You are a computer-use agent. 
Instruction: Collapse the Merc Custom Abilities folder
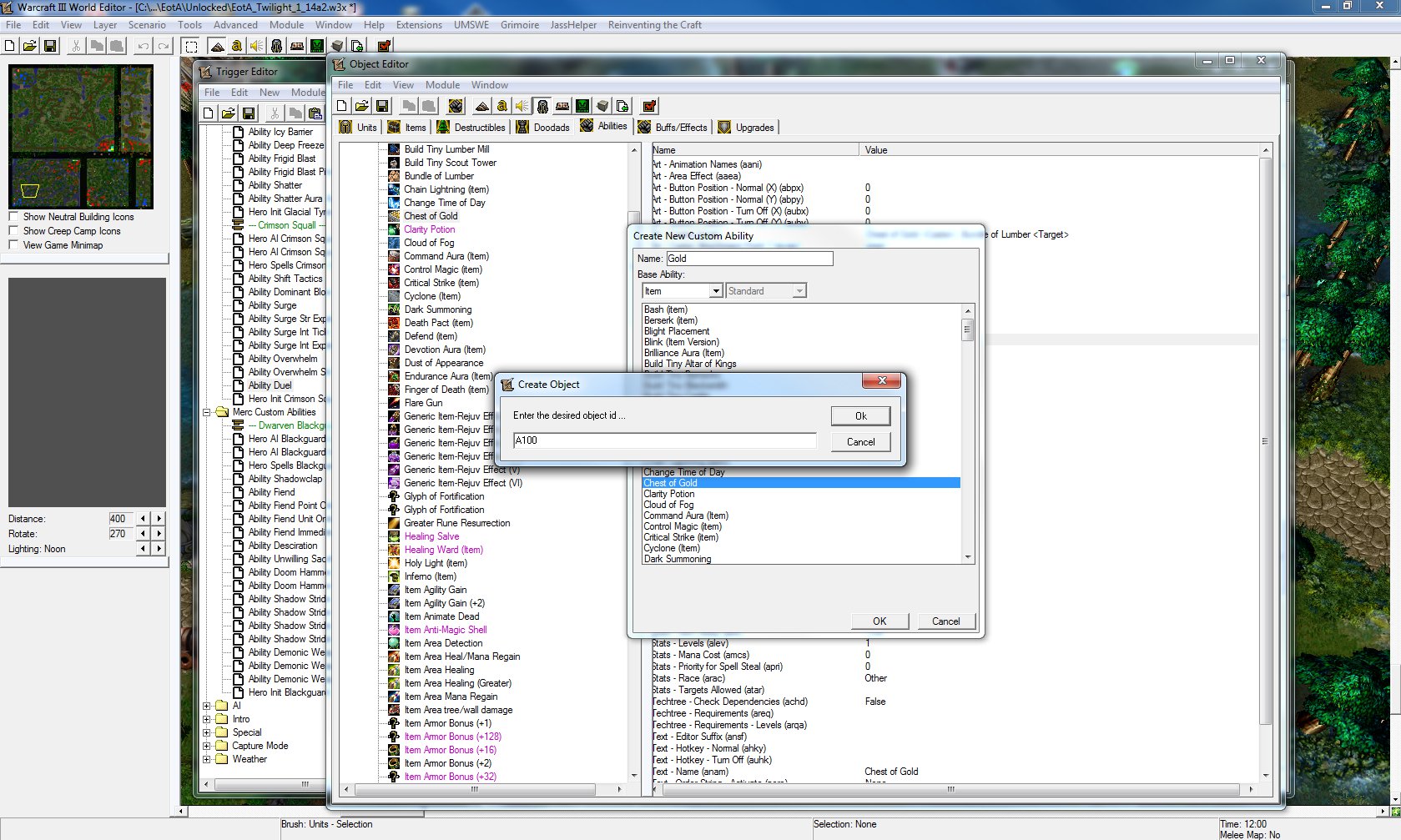point(207,412)
